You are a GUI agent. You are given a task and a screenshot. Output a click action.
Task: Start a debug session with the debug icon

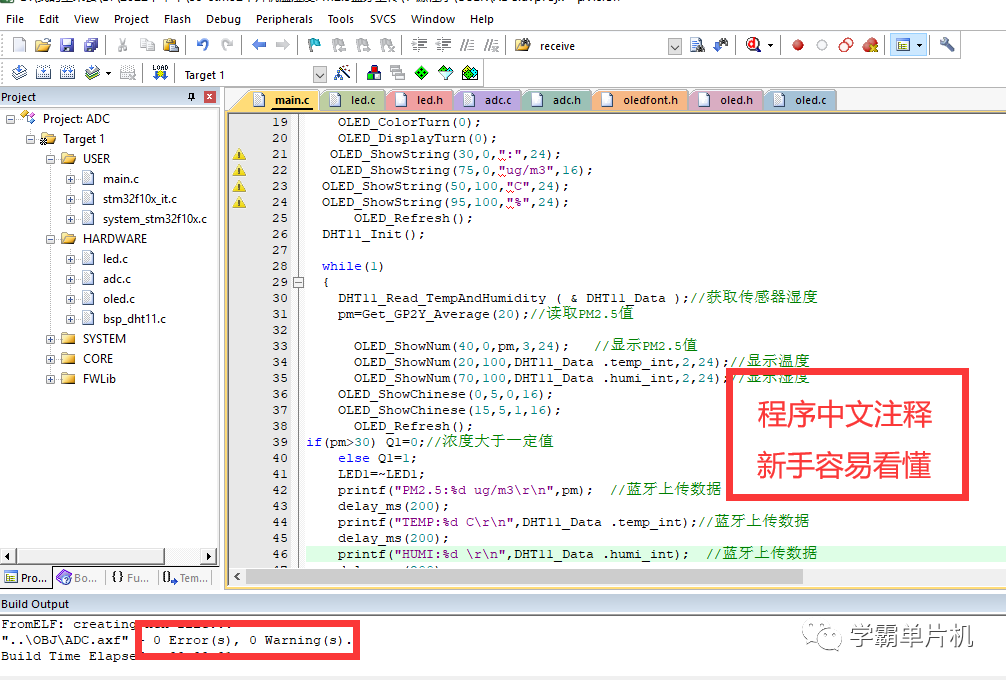(x=754, y=45)
